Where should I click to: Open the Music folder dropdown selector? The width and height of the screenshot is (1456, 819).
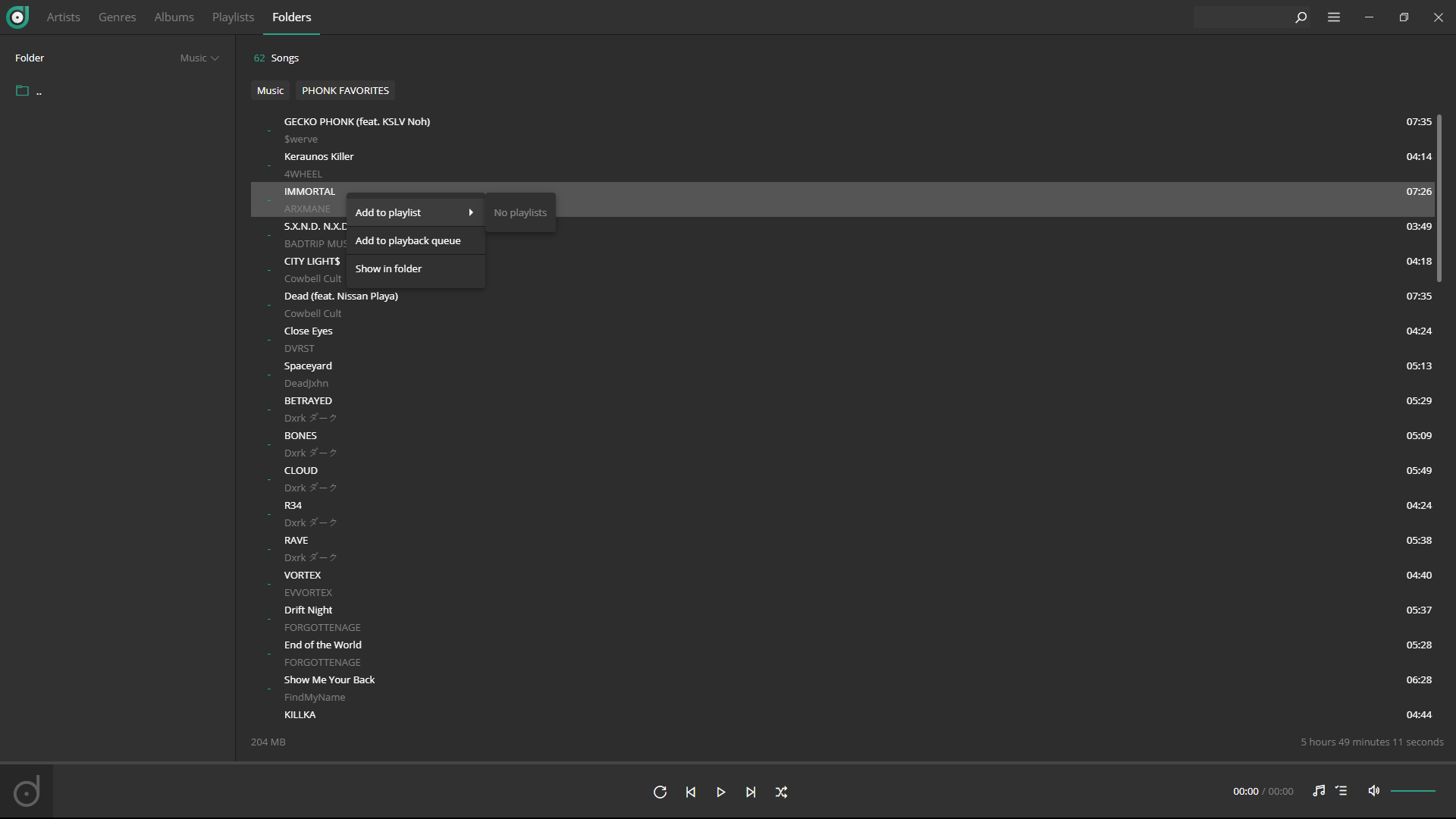click(199, 58)
